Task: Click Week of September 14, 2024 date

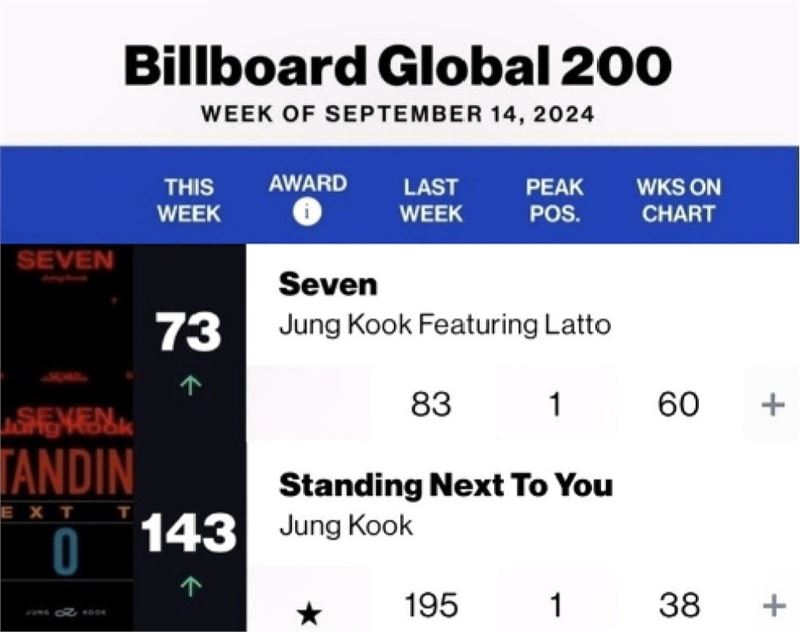Action: click(398, 113)
